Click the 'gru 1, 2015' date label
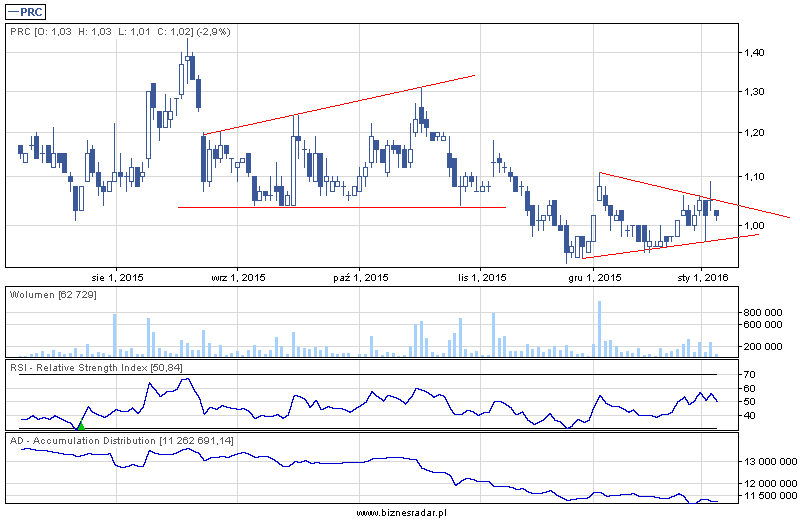 point(595,277)
